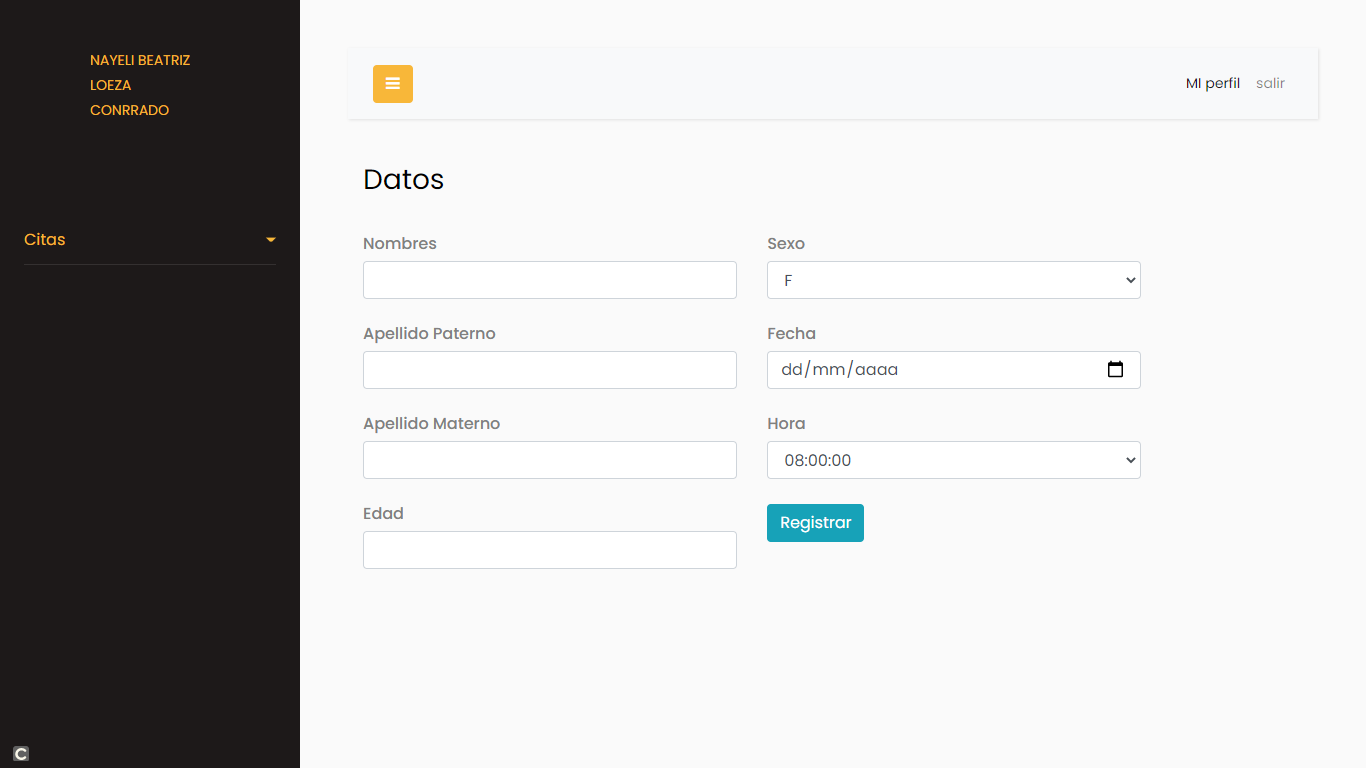
Task: Open the calendar picker icon in Fecha
Action: 1115,370
